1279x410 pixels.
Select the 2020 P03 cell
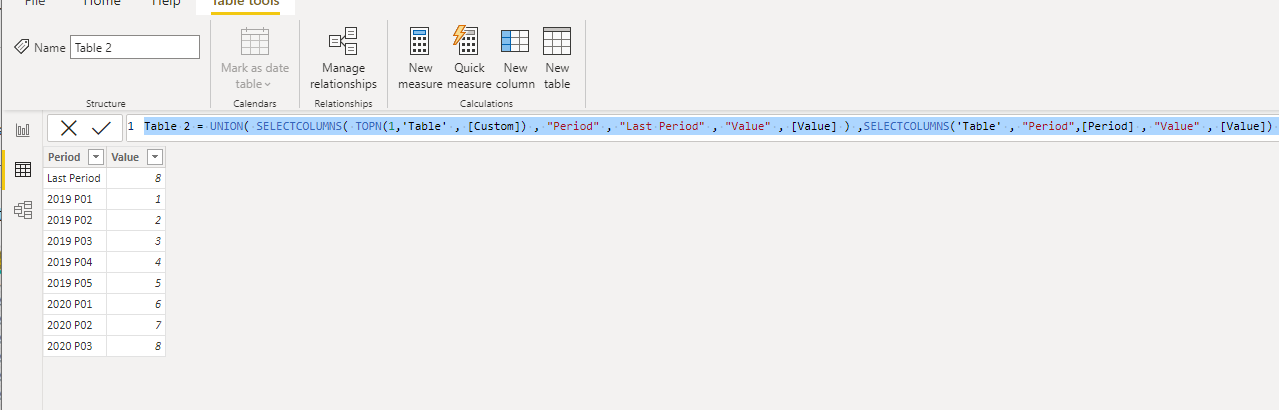[75, 346]
